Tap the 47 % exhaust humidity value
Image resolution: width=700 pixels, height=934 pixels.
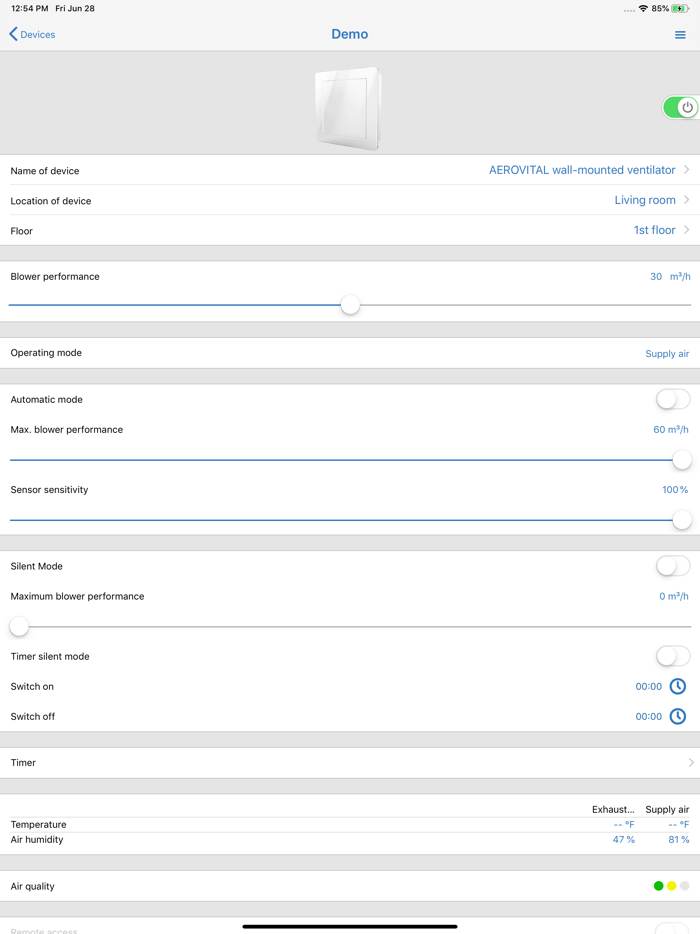pos(624,839)
